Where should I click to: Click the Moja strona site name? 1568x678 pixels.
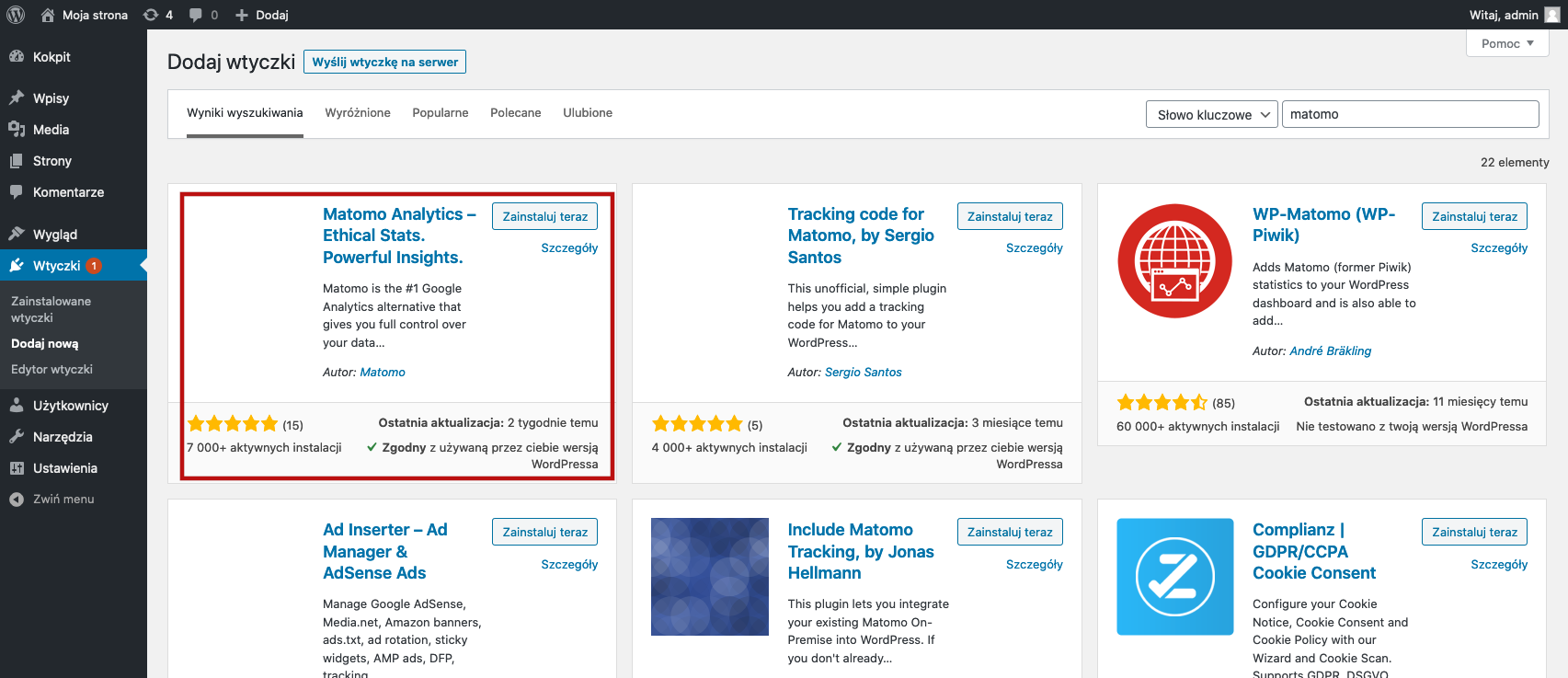[x=95, y=15]
